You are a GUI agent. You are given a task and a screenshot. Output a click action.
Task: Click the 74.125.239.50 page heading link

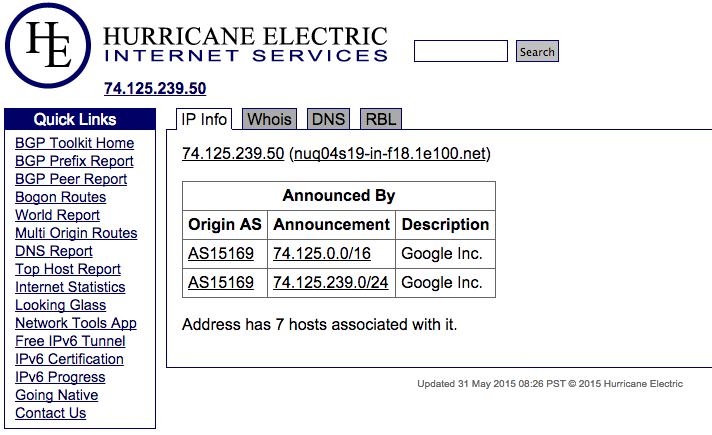click(155, 88)
